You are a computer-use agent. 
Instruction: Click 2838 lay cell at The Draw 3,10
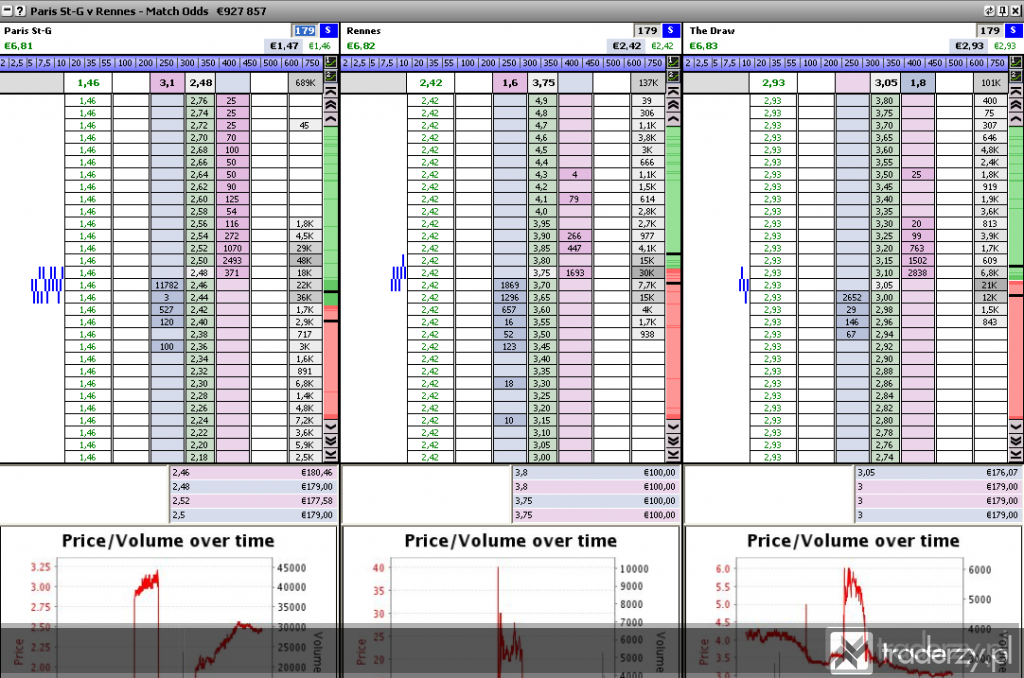click(x=918, y=272)
